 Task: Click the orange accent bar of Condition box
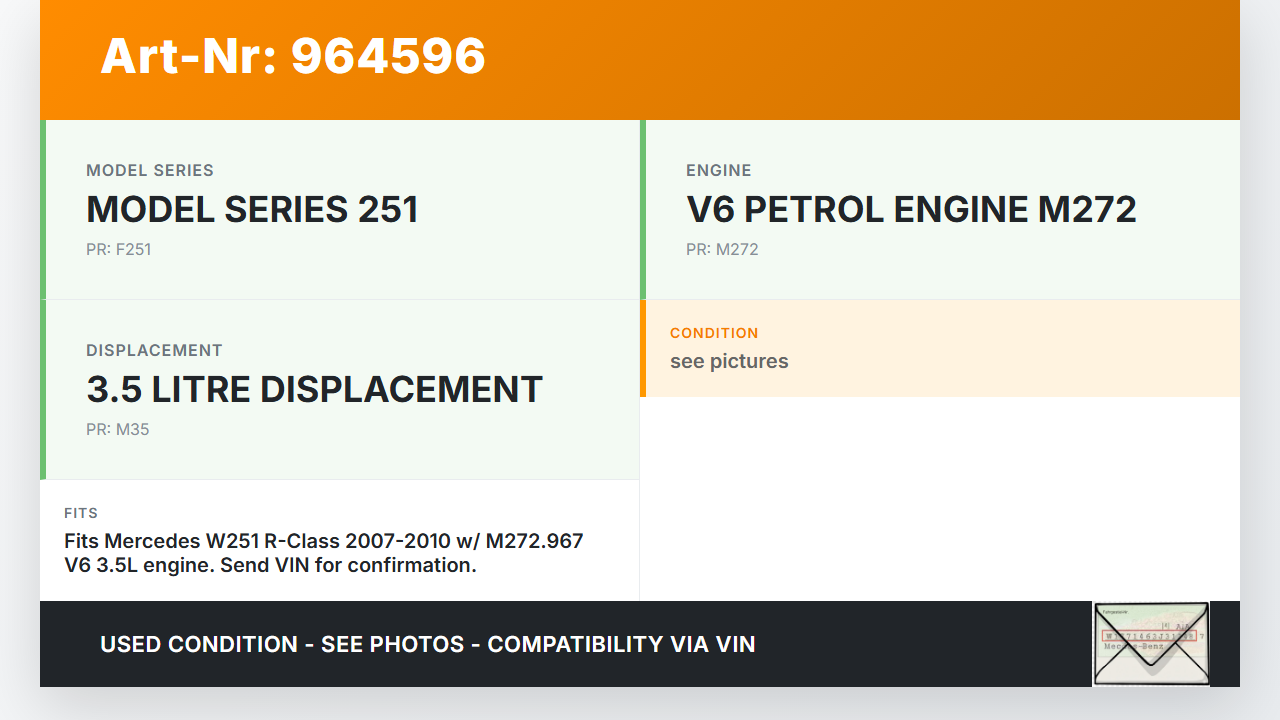coord(643,348)
